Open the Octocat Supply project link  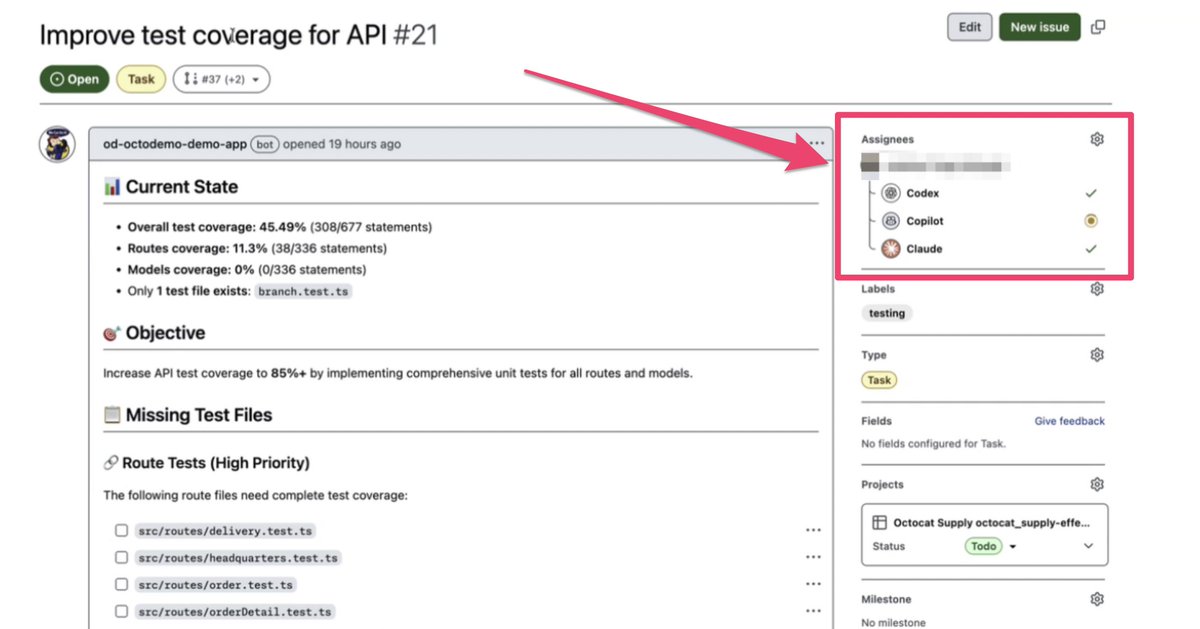point(991,522)
